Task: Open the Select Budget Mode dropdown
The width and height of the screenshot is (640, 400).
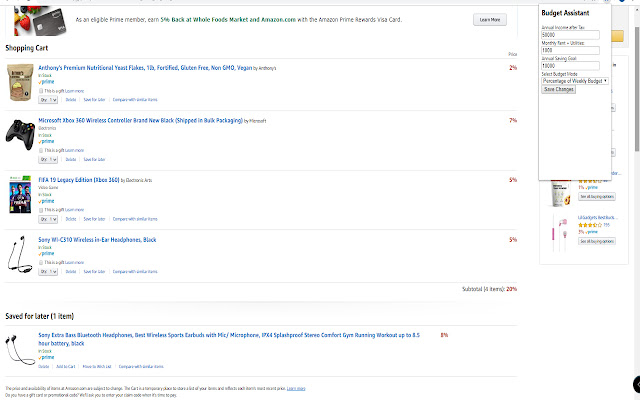Action: click(575, 81)
